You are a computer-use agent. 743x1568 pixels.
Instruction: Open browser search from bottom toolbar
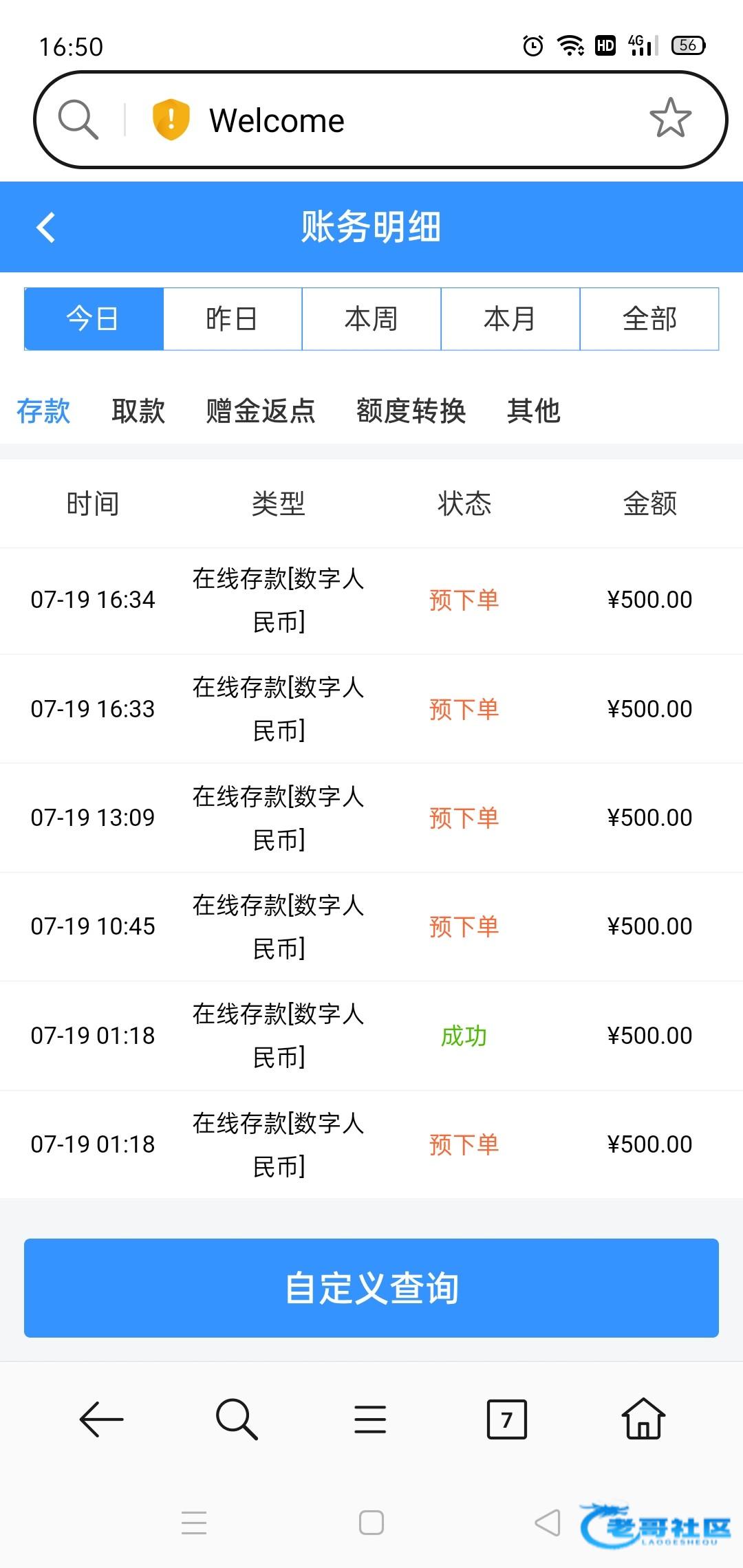(236, 1419)
